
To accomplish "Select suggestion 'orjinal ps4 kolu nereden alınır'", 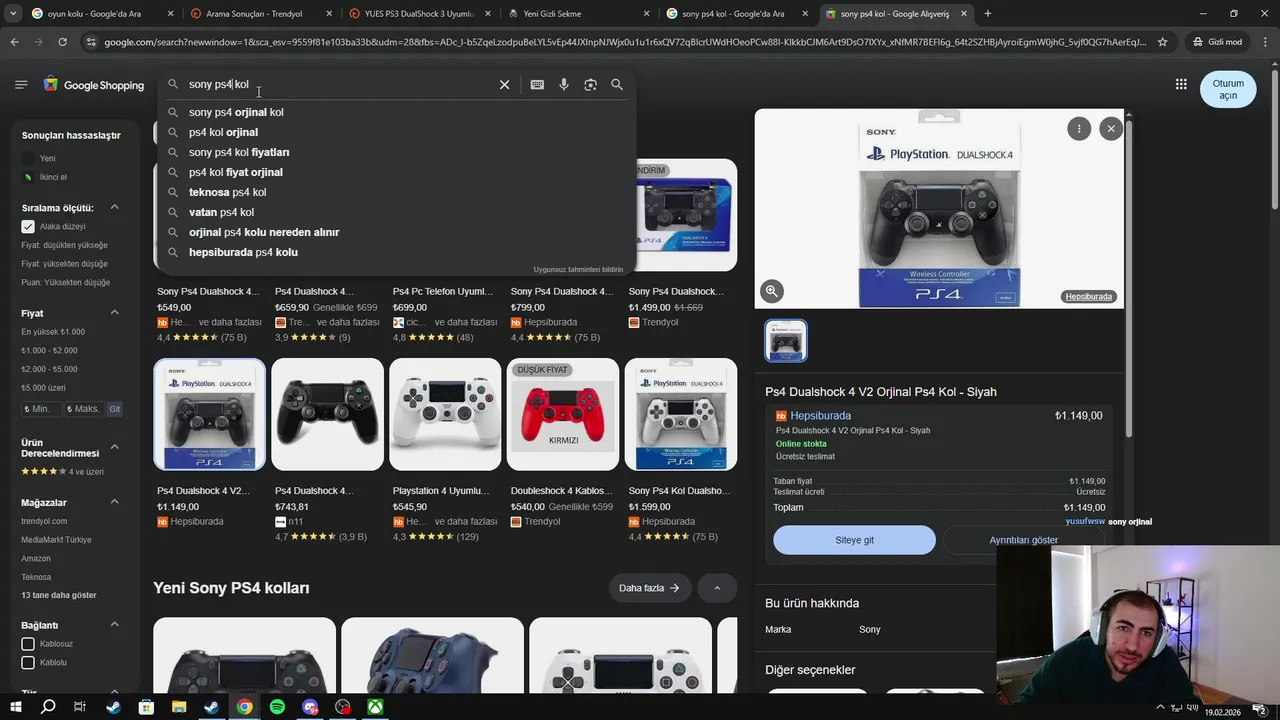I will click(x=264, y=232).
